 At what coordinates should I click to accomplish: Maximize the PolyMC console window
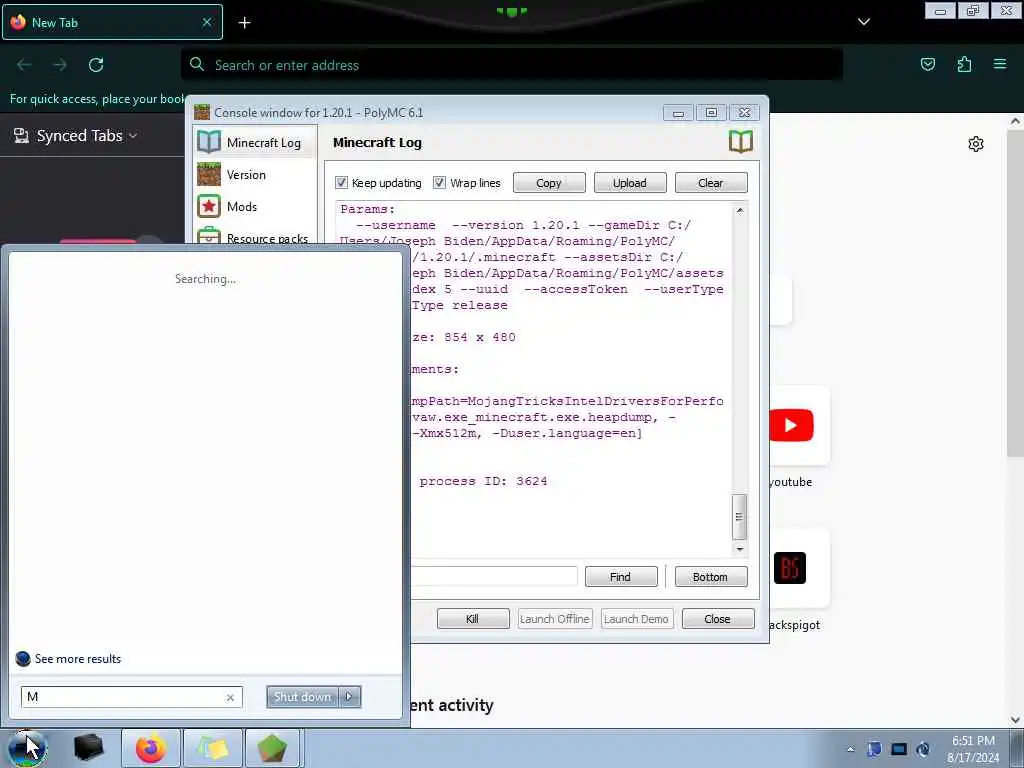711,113
